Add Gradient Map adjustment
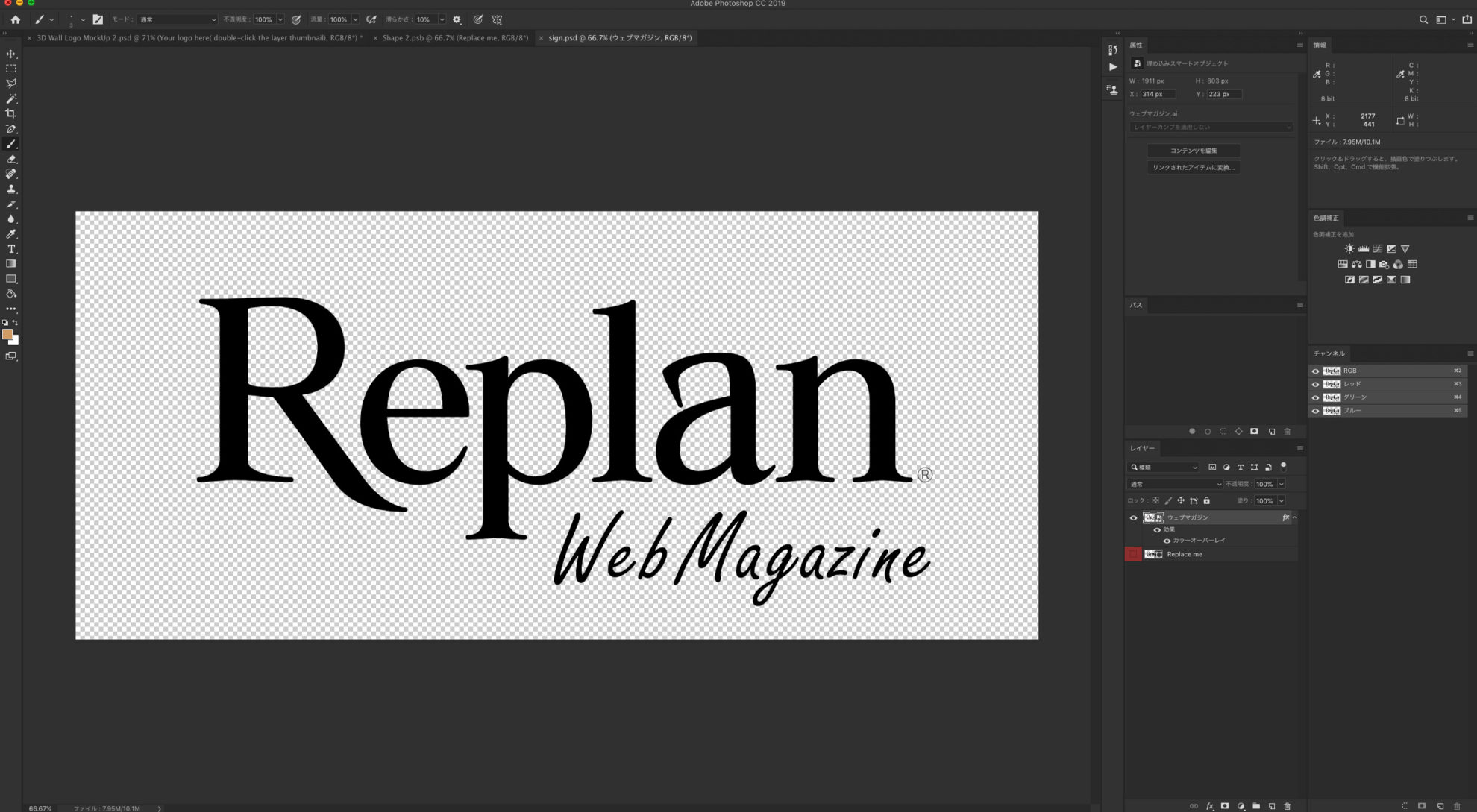Viewport: 1477px width, 812px height. [x=1405, y=280]
